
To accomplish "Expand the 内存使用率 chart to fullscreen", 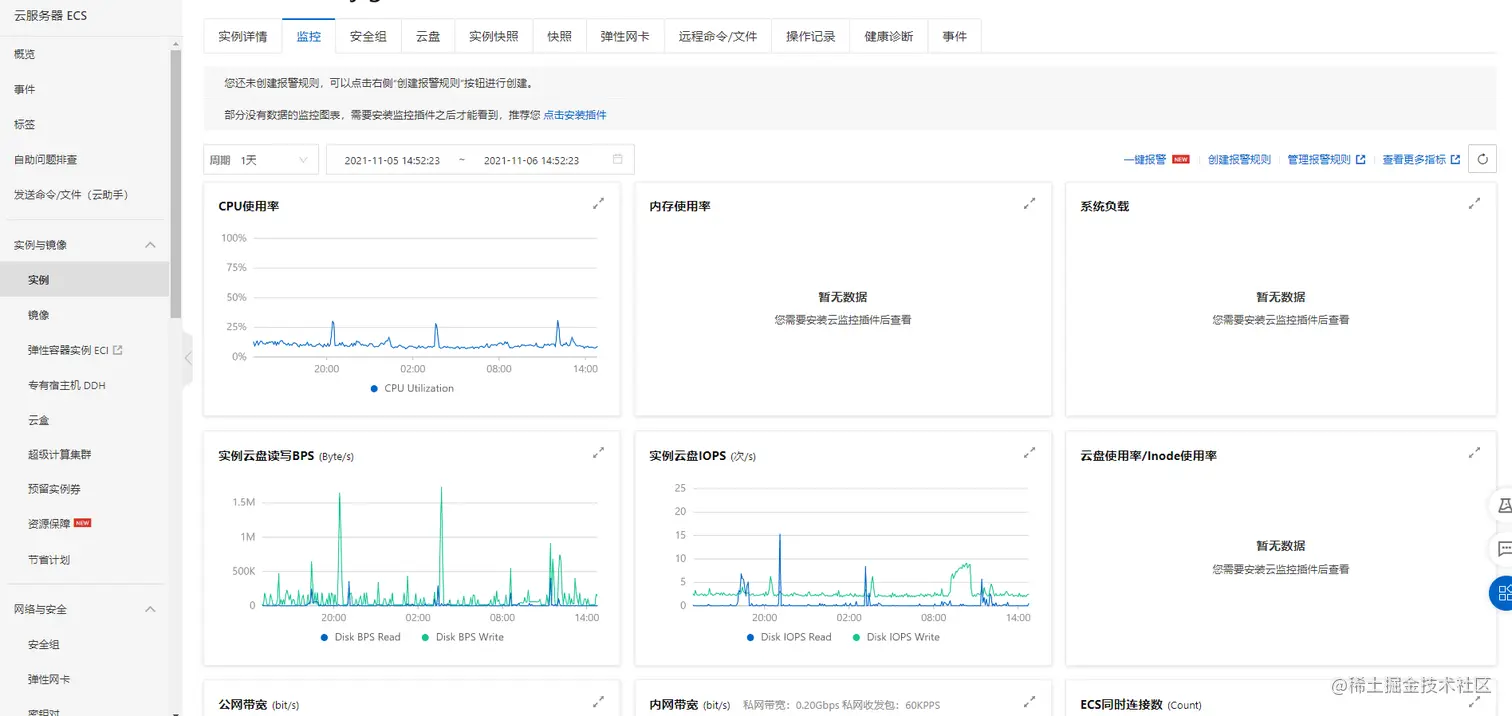I will pos(1029,203).
